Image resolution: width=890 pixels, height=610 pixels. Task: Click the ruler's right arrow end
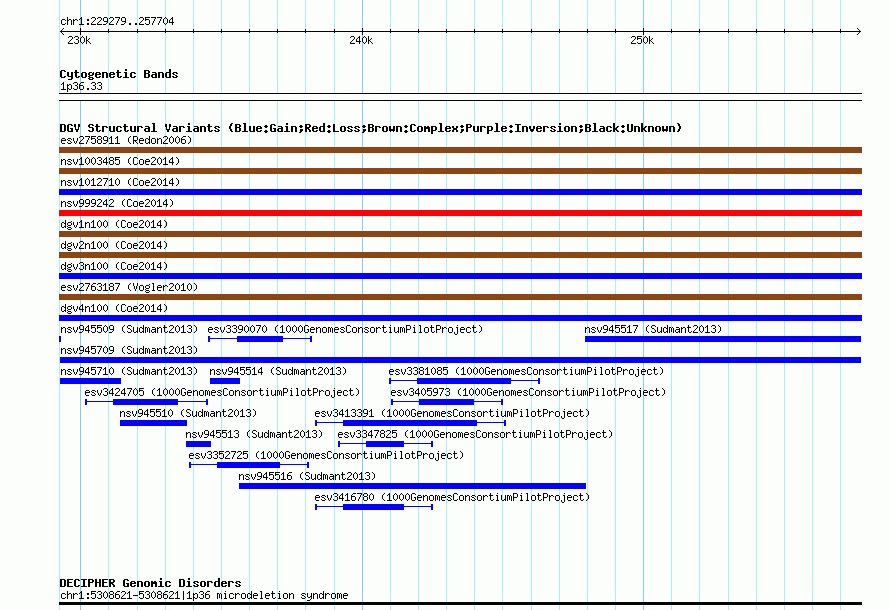pos(858,31)
